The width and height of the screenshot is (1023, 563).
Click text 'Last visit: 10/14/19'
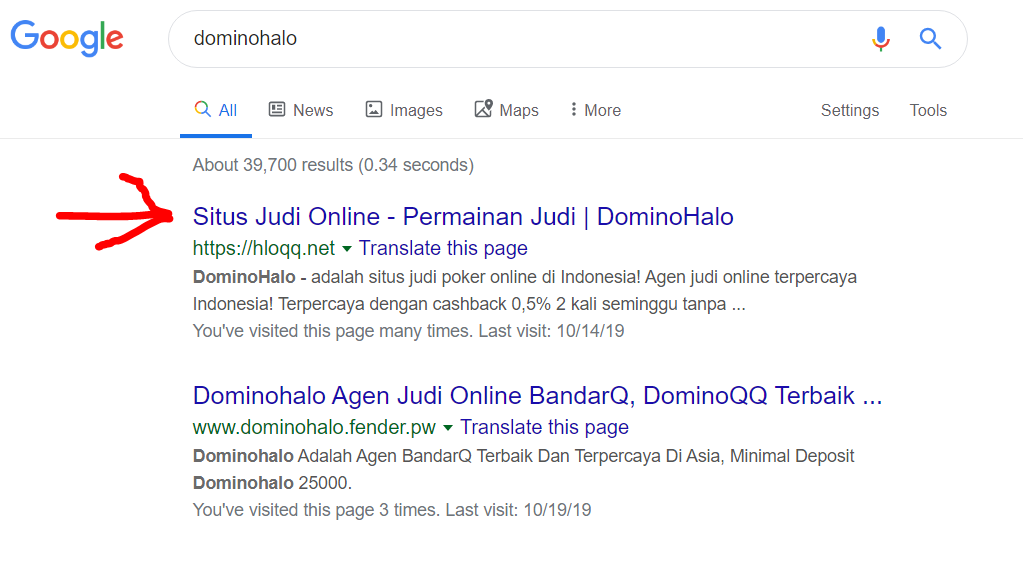[x=551, y=331]
